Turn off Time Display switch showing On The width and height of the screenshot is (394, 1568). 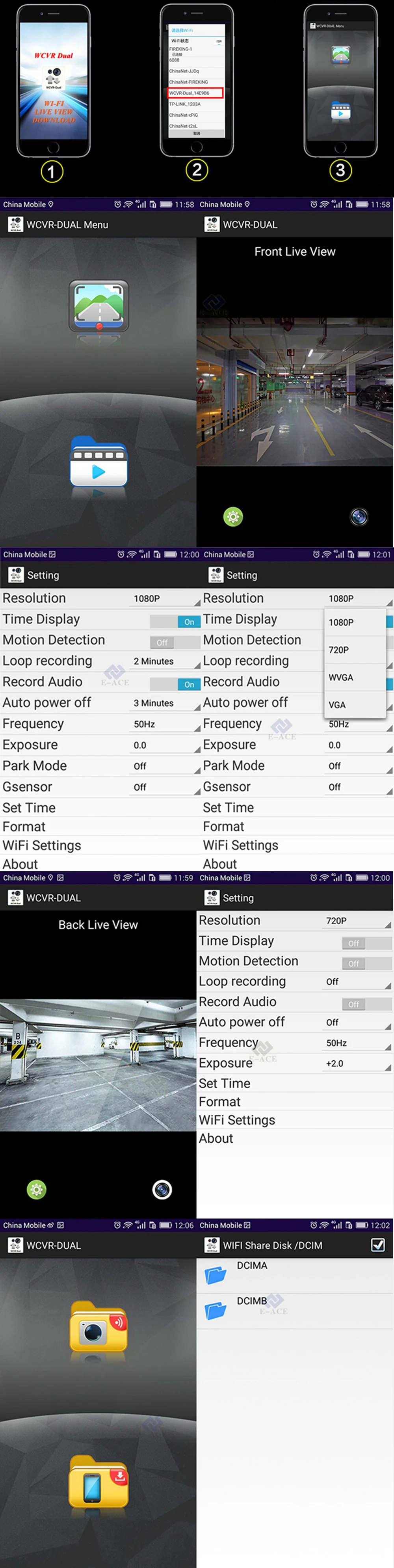tap(175, 622)
